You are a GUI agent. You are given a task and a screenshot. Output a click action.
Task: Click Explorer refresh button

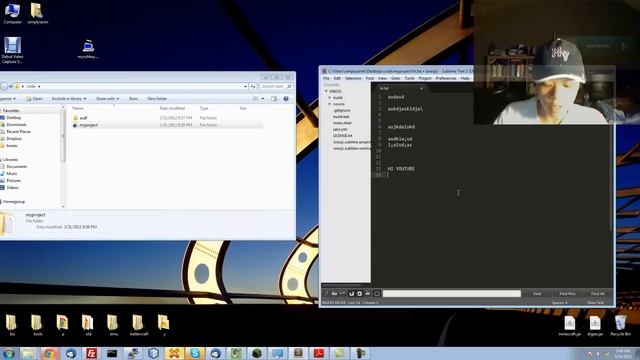pyautogui.click(x=253, y=87)
